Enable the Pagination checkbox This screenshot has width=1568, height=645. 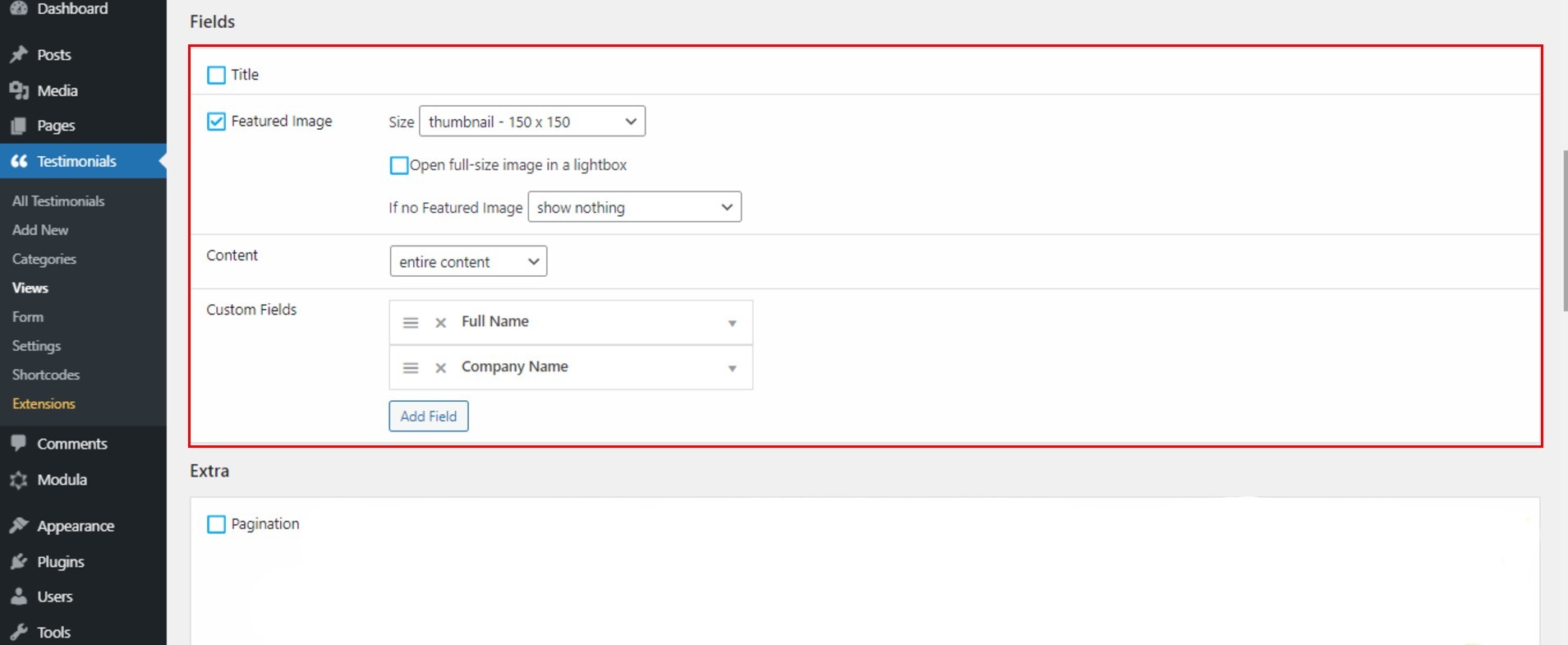[x=216, y=524]
